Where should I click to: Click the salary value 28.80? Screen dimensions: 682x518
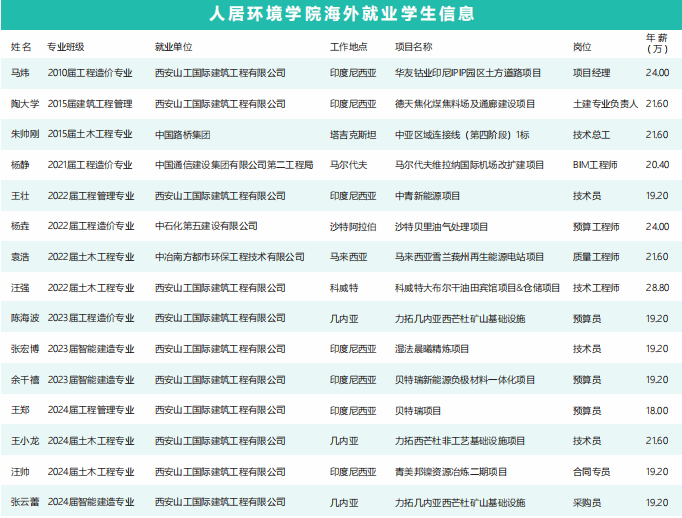pyautogui.click(x=657, y=288)
